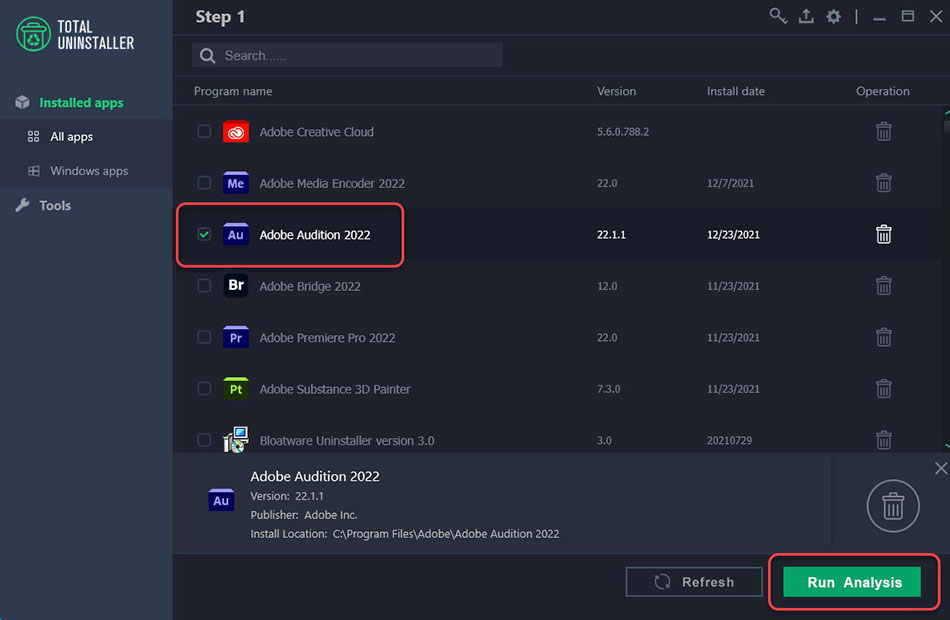
Task: Sort by the Program name column header
Action: point(233,91)
